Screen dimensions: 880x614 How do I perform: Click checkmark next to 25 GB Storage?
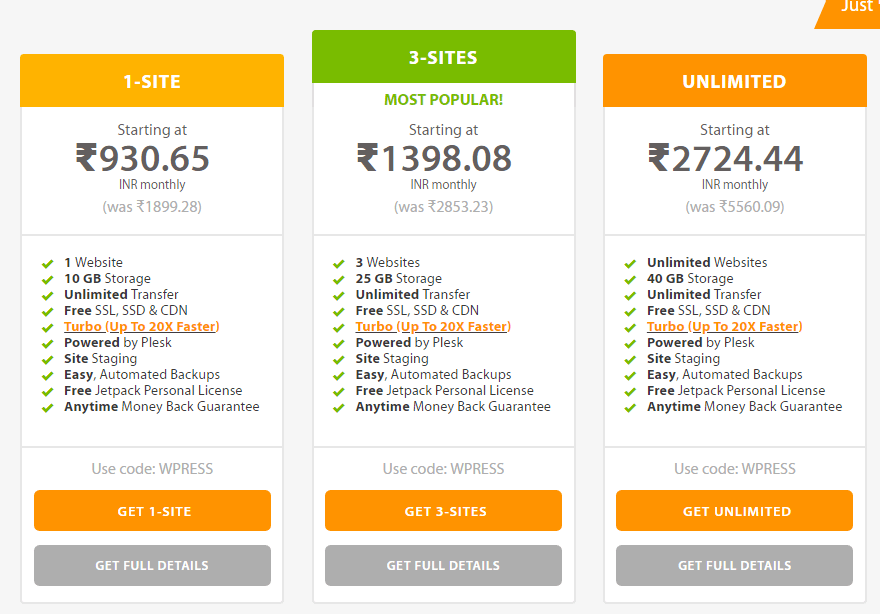click(x=338, y=280)
